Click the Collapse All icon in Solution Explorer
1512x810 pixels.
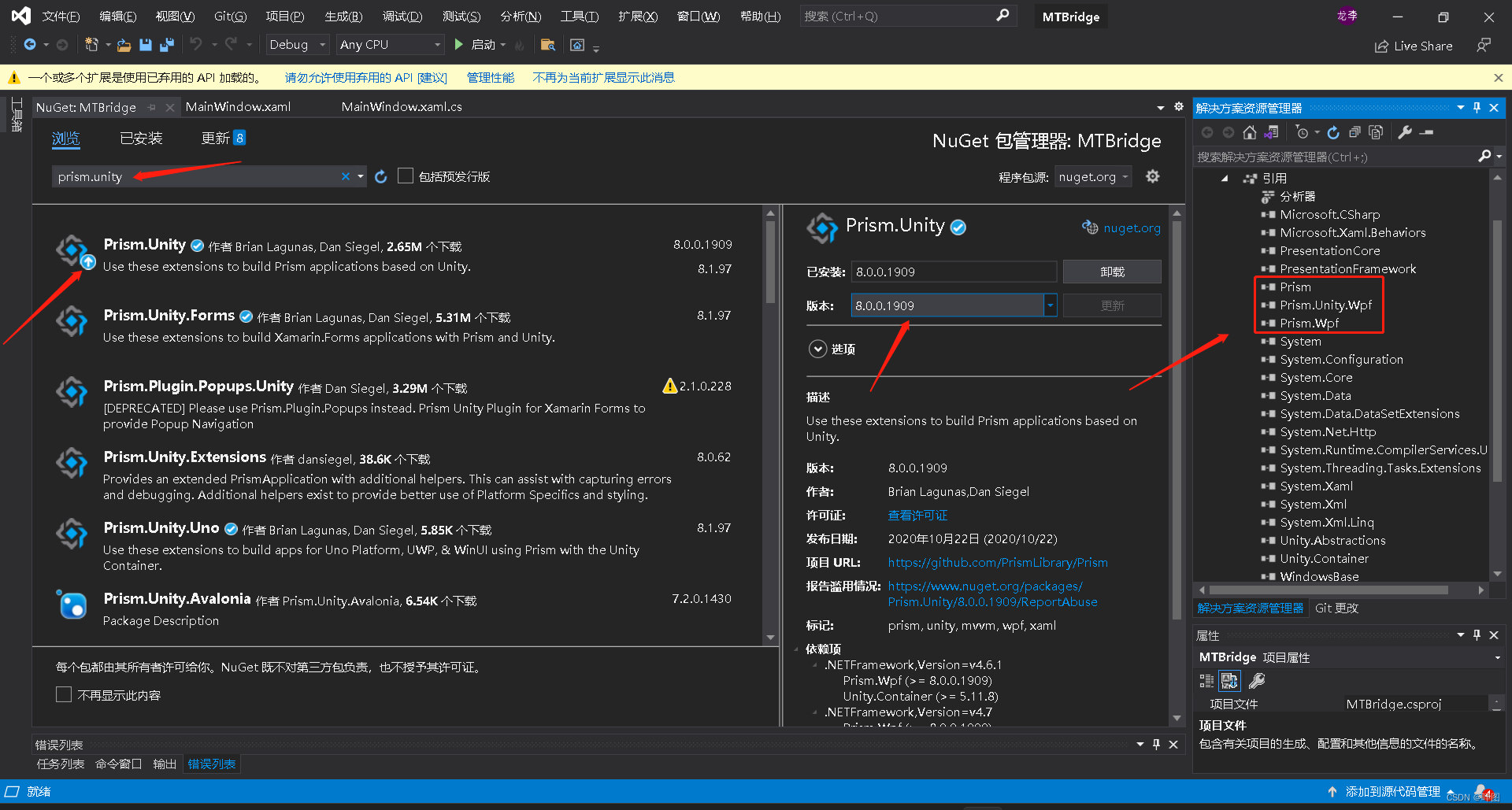click(1354, 132)
